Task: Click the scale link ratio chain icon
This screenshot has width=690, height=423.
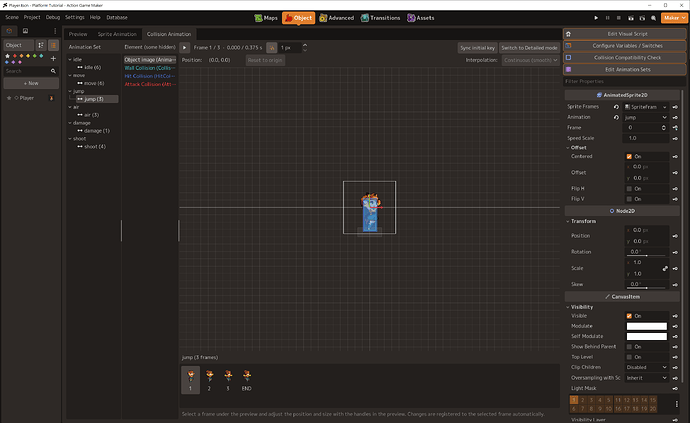Action: point(665,268)
